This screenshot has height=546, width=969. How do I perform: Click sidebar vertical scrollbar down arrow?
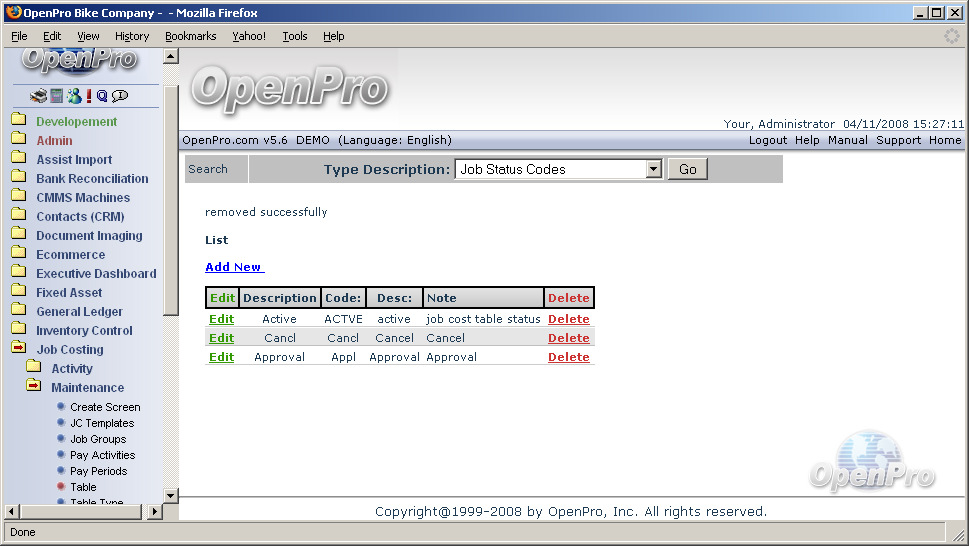170,495
